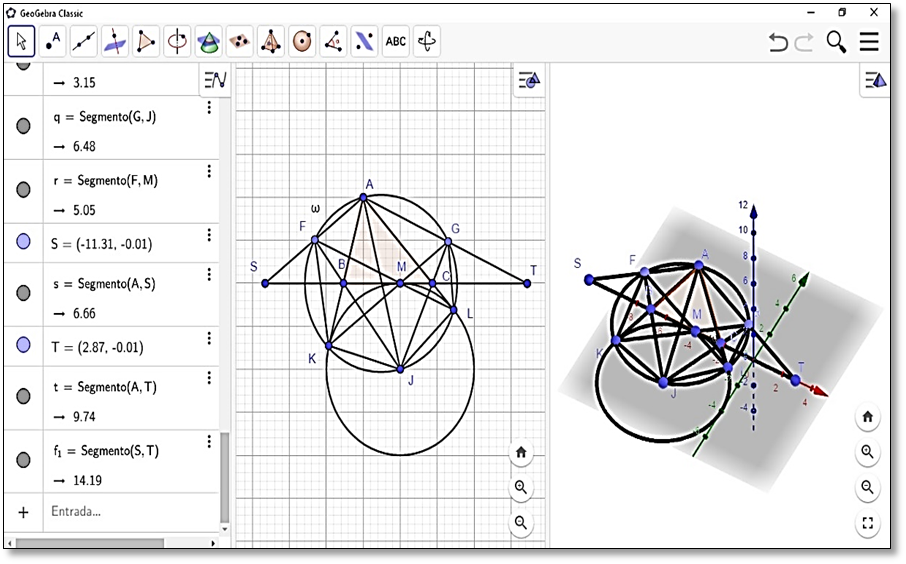Toggle visibility of segment s
This screenshot has width=906, height=564.
tap(23, 293)
